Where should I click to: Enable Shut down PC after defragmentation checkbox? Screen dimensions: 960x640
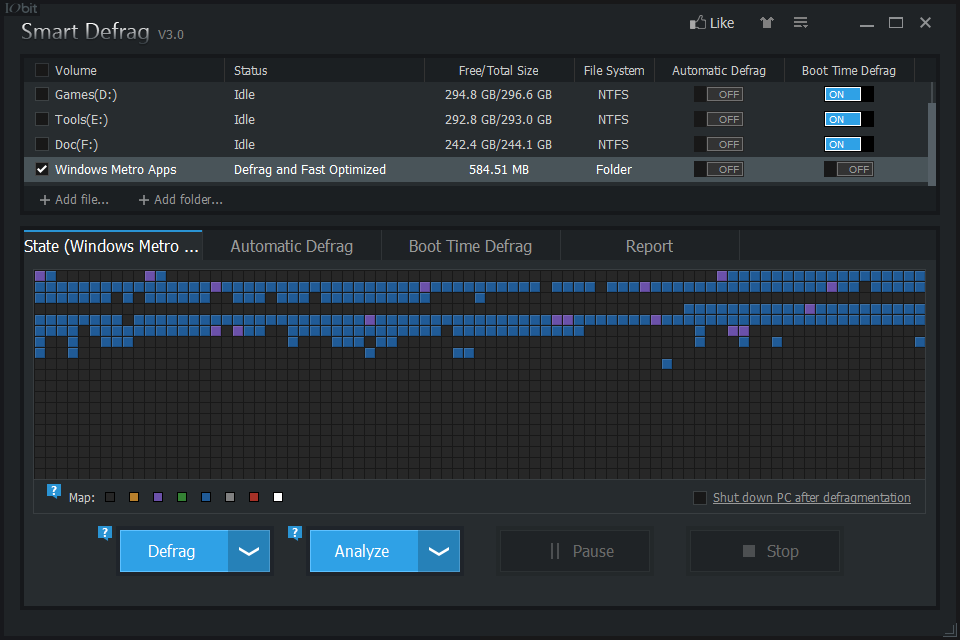pos(700,498)
